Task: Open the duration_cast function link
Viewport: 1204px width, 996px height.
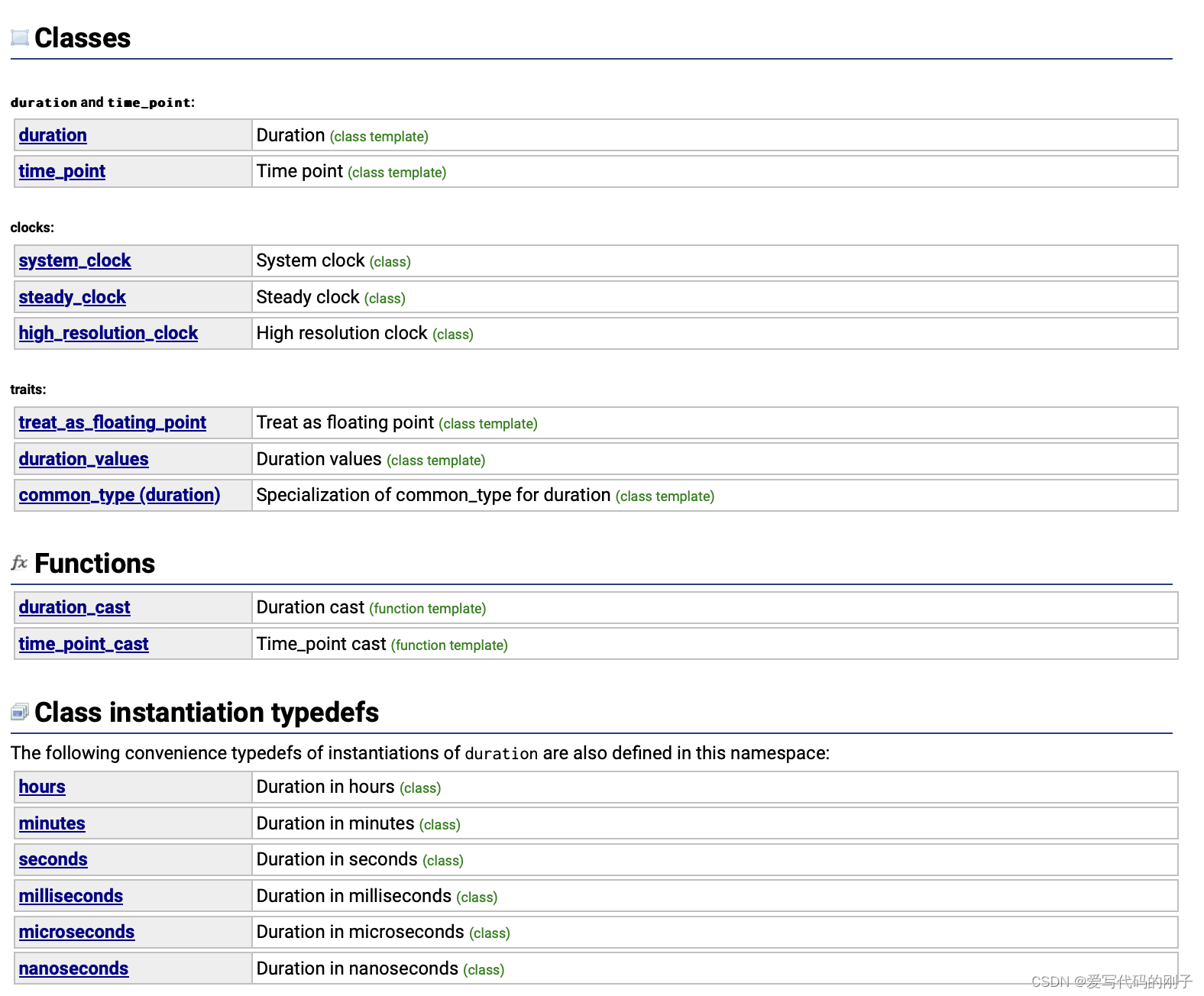Action: pos(75,607)
